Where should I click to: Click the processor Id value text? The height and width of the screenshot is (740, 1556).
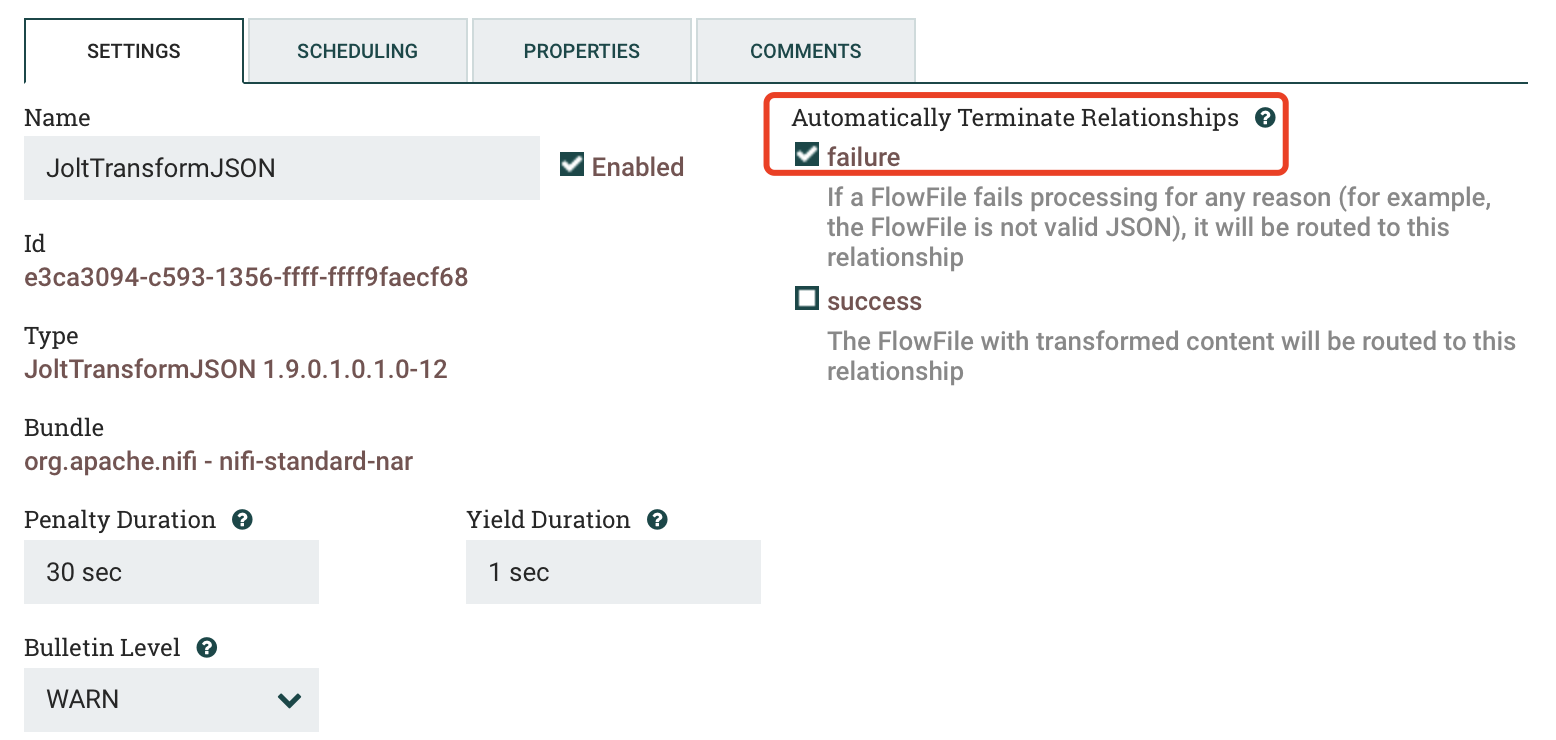[246, 277]
